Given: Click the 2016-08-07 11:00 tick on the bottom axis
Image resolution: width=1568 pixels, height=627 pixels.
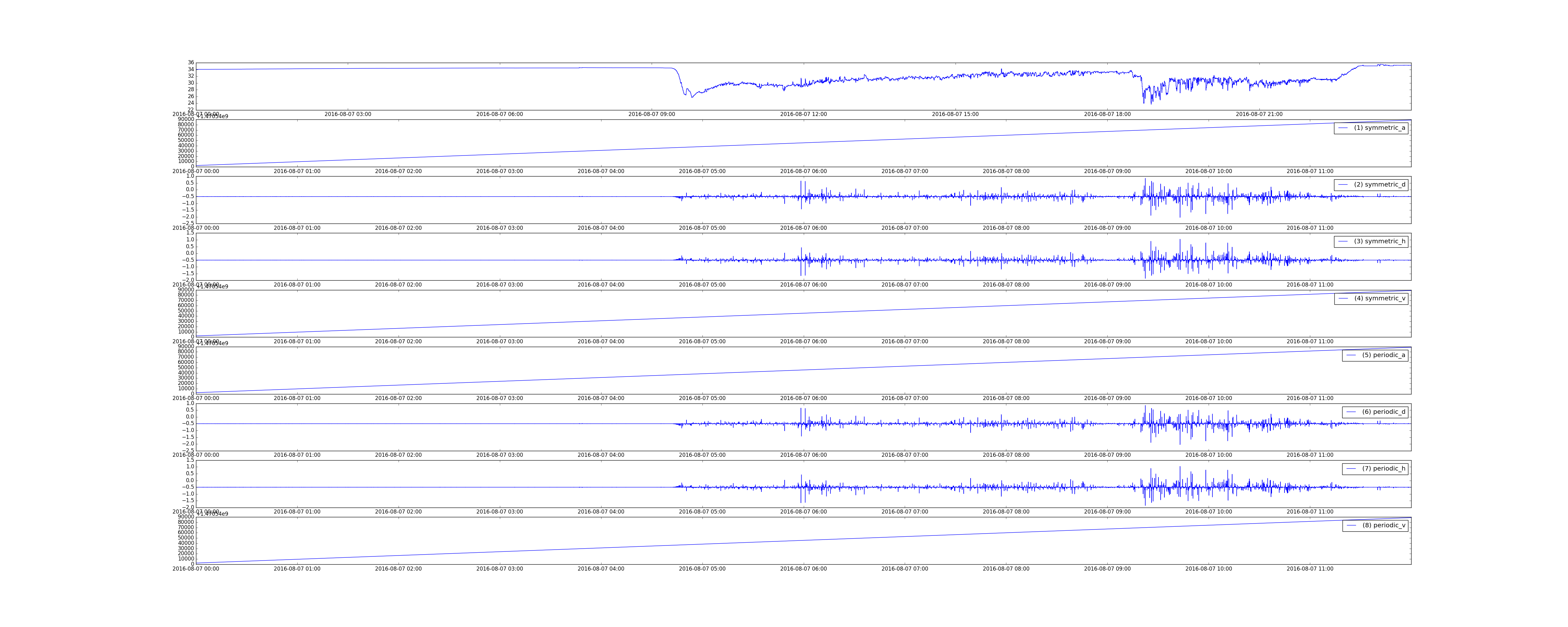Looking at the screenshot, I should (1309, 569).
